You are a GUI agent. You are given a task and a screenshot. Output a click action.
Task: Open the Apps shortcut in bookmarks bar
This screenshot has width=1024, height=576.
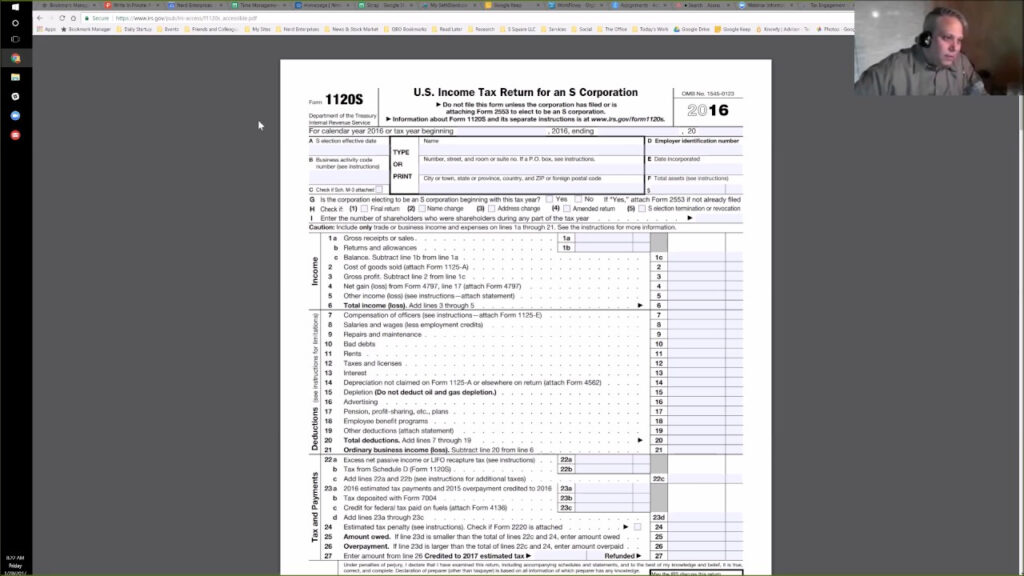(x=47, y=29)
